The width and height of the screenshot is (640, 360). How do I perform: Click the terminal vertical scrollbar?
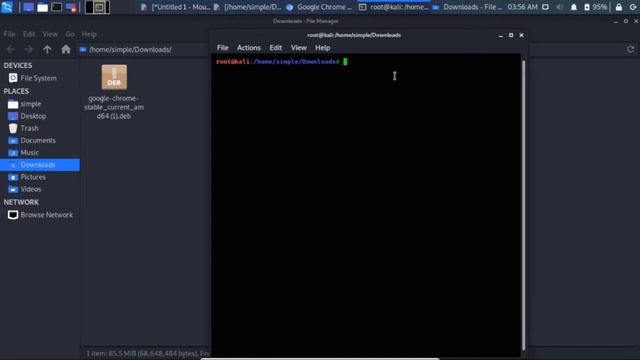(x=523, y=204)
